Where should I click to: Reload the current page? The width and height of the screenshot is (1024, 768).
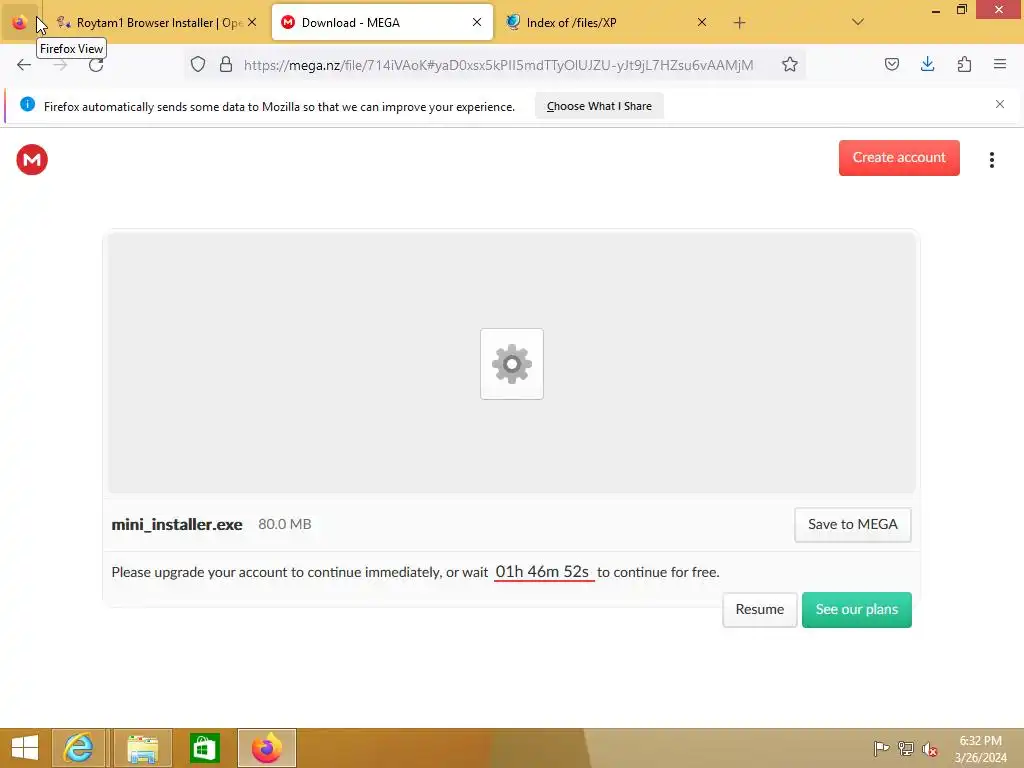tap(96, 65)
